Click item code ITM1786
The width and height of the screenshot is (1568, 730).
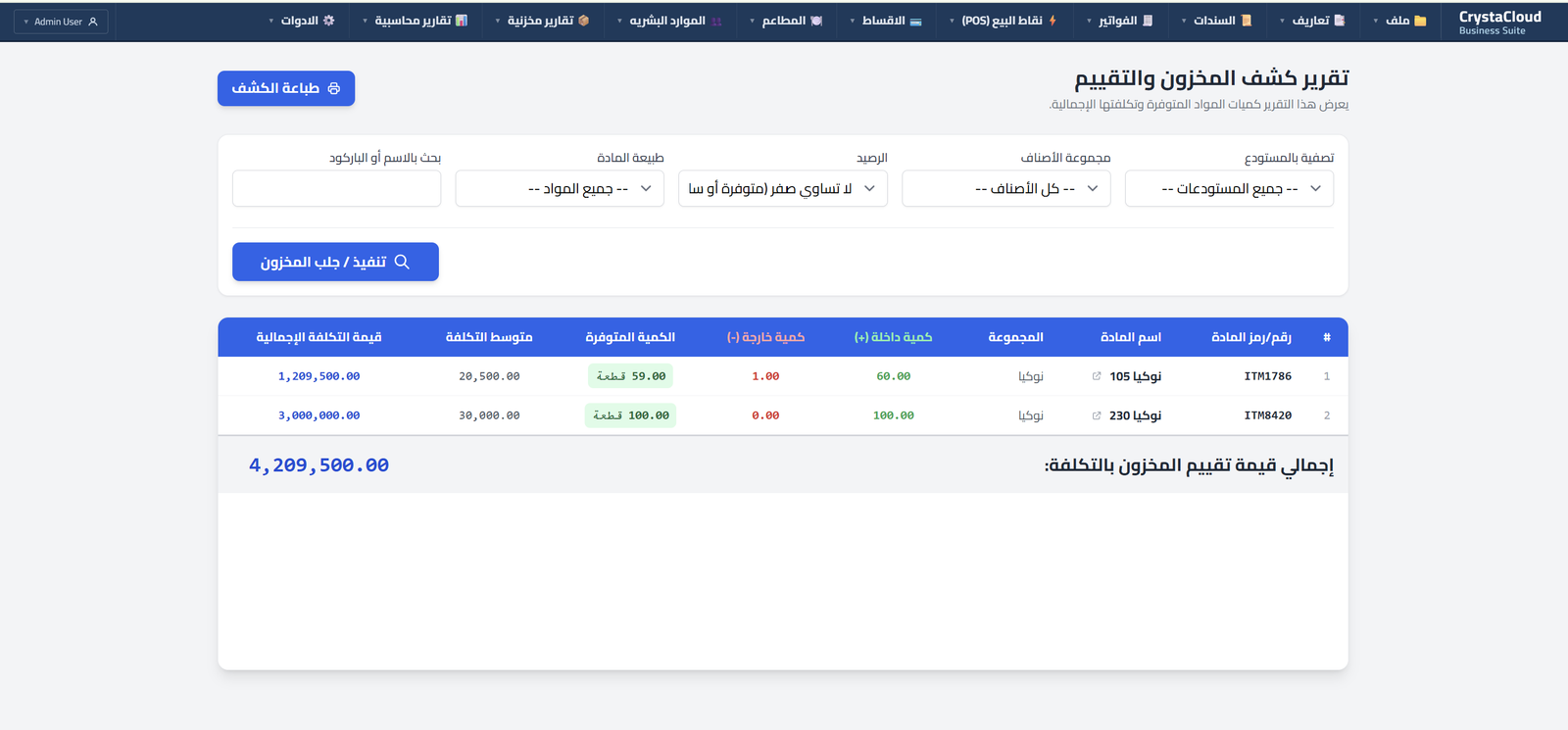click(x=1267, y=376)
